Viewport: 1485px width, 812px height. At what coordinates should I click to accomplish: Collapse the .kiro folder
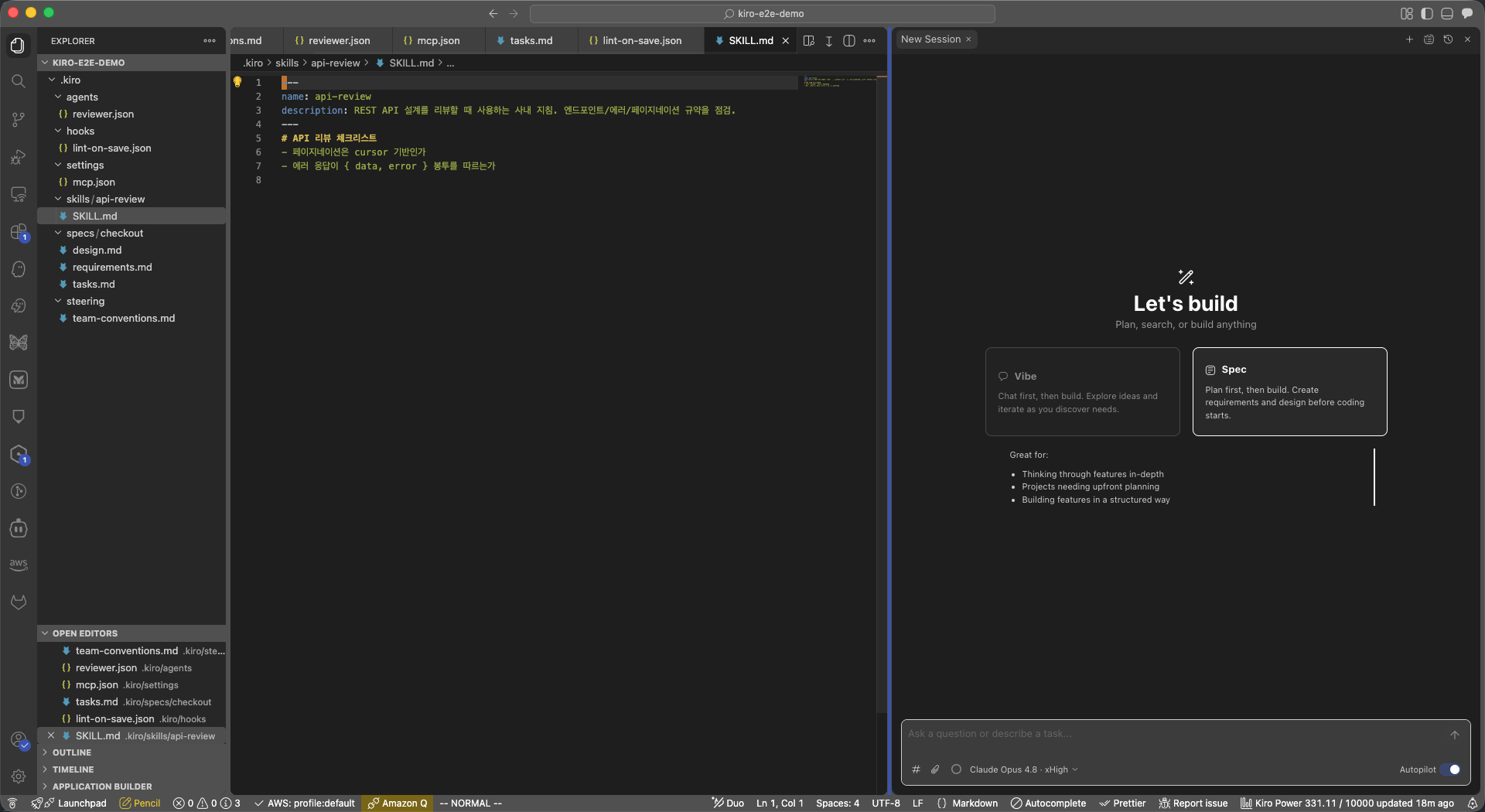click(x=131, y=80)
